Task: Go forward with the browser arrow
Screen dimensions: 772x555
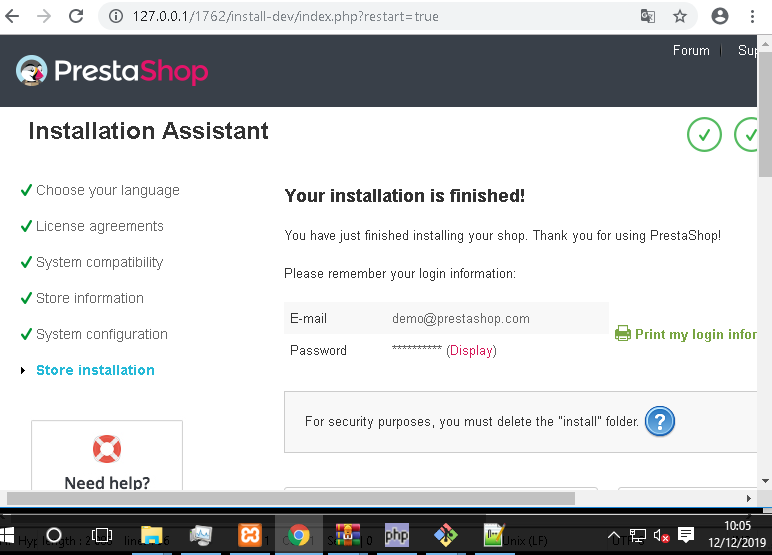Action: [44, 16]
